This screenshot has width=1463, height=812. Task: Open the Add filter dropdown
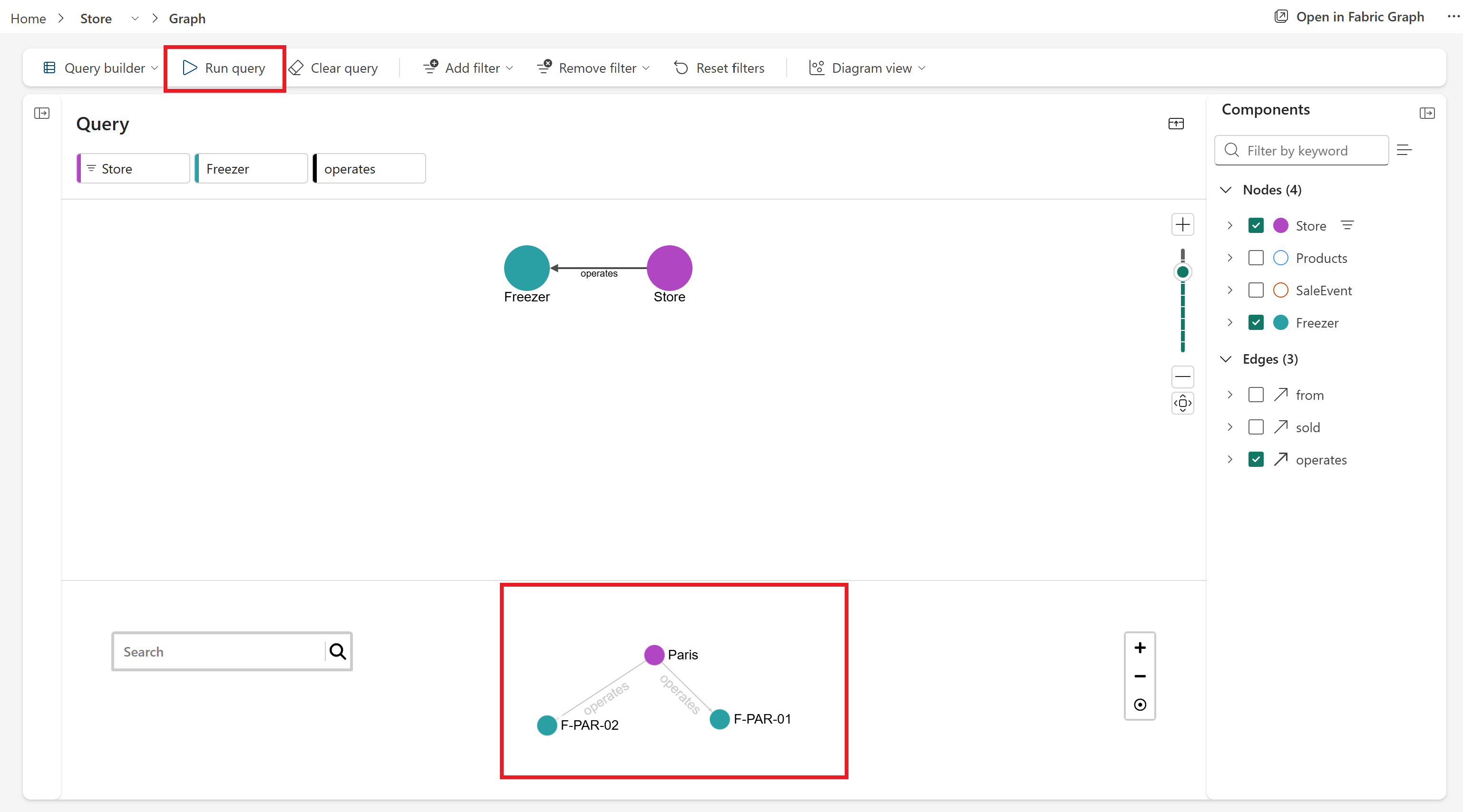click(509, 68)
